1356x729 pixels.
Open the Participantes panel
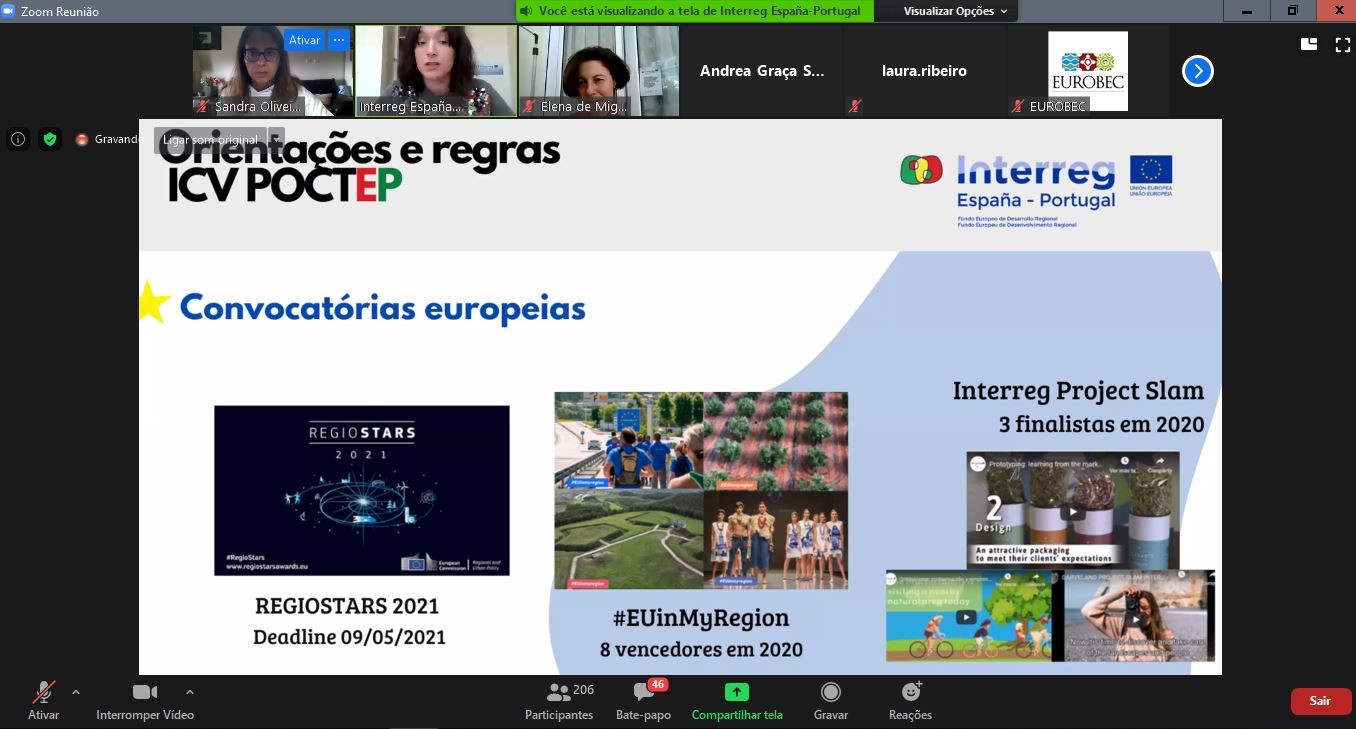click(559, 701)
